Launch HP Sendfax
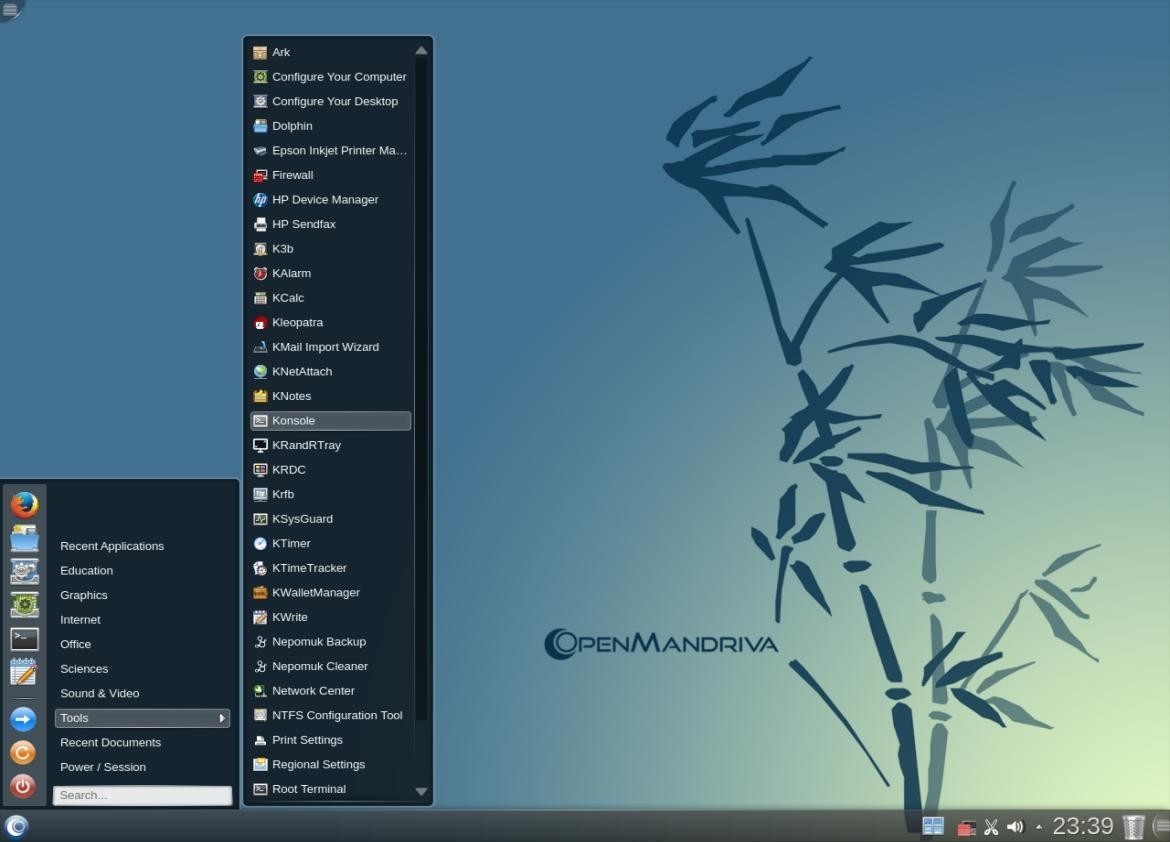The width and height of the screenshot is (1170, 842). [x=331, y=225]
